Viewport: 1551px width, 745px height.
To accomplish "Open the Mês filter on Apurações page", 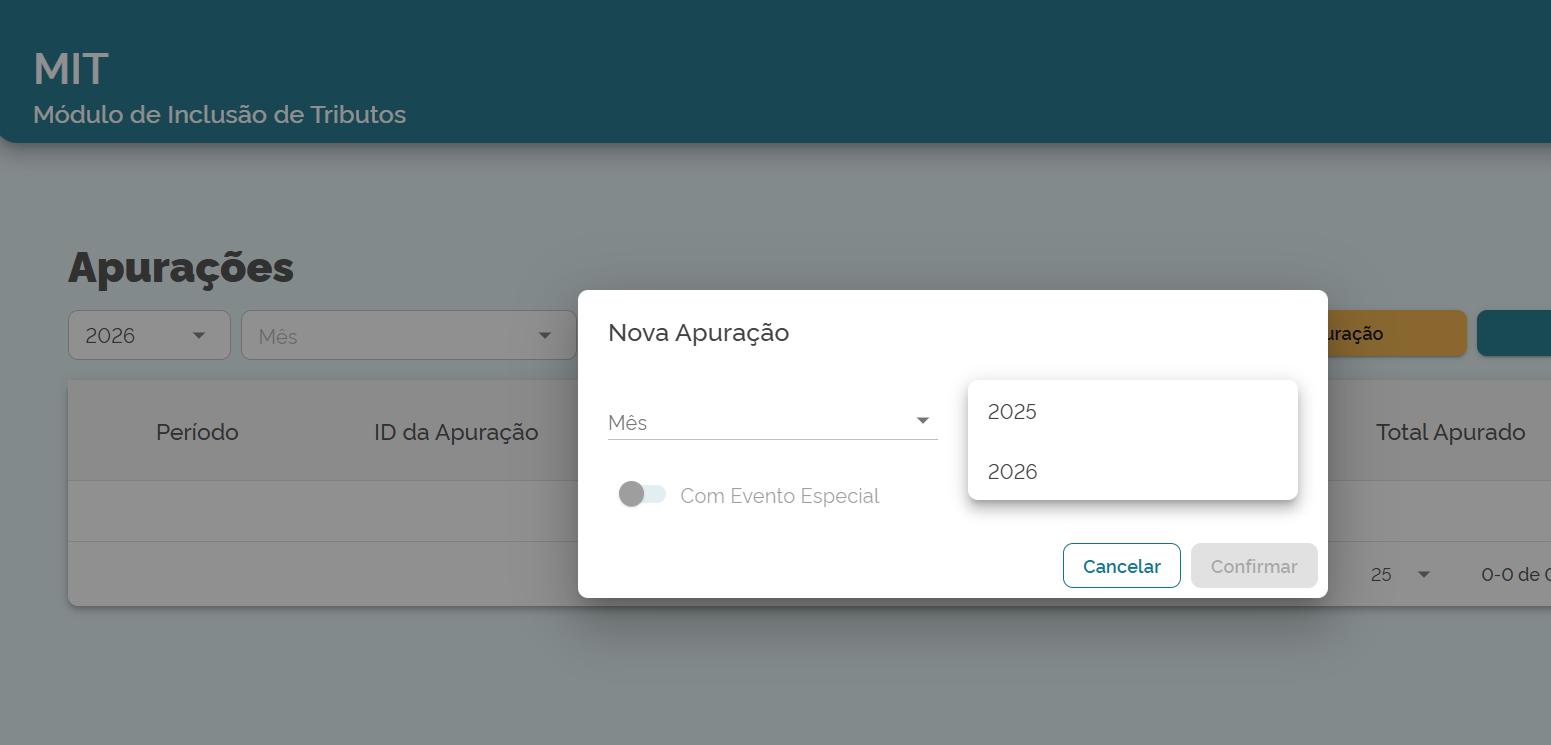I will 408,335.
